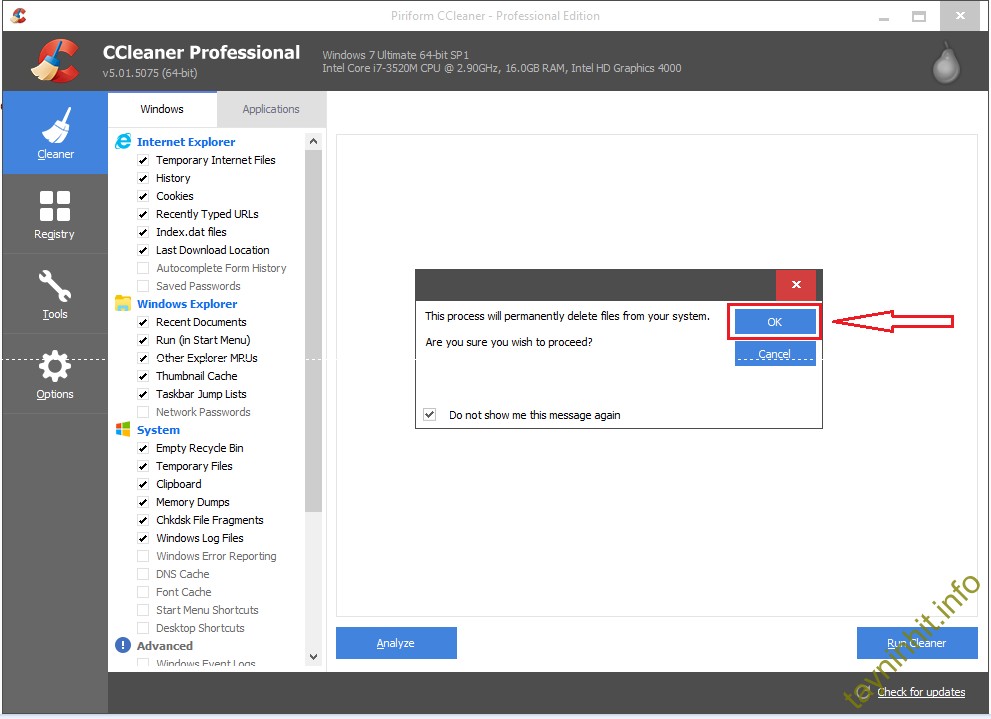Click the Piriform pear logo
The image size is (991, 719).
(x=945, y=62)
